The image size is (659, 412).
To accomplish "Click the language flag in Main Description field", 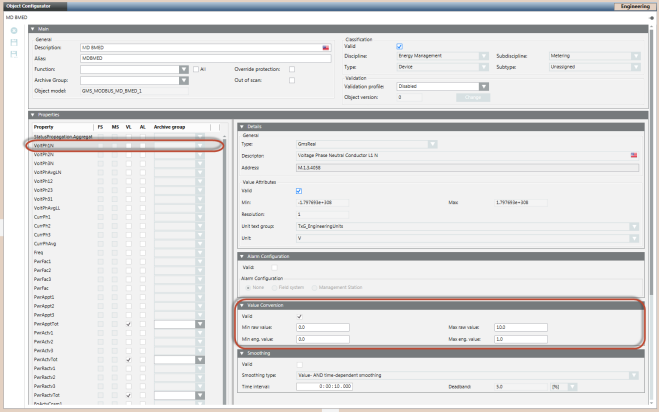I will 326,47.
